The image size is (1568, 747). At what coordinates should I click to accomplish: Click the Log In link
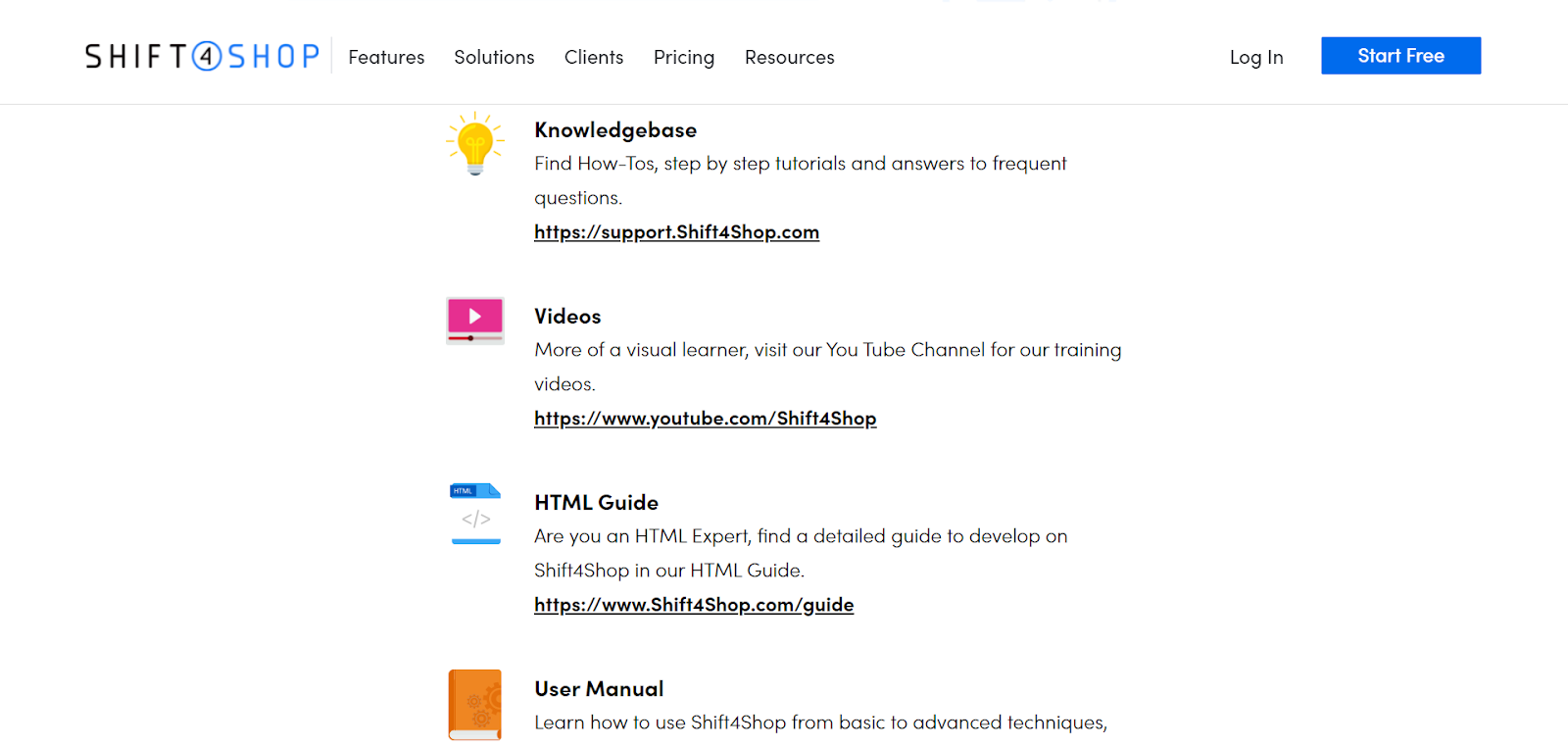point(1256,57)
